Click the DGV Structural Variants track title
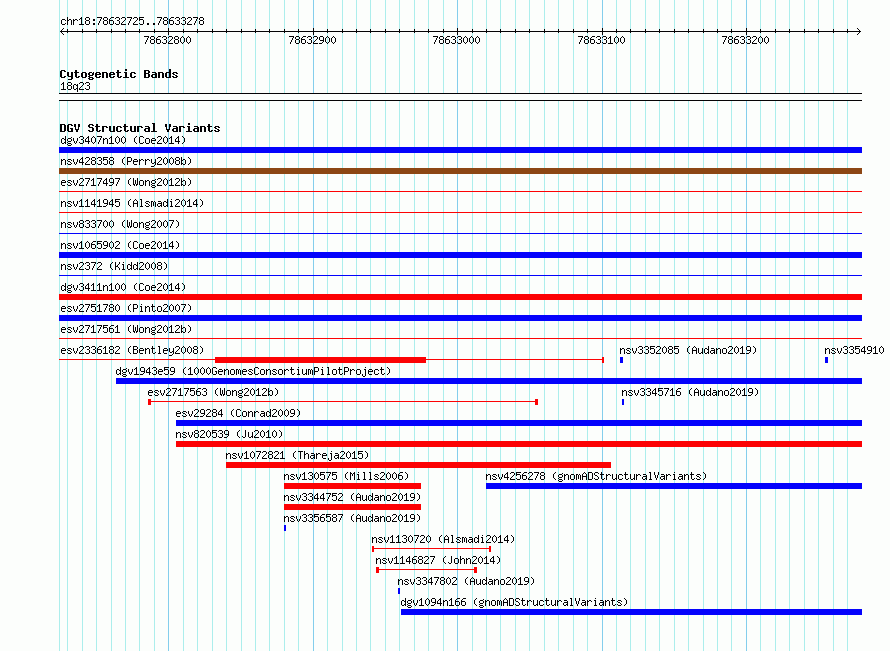The height and width of the screenshot is (651, 890). point(140,128)
